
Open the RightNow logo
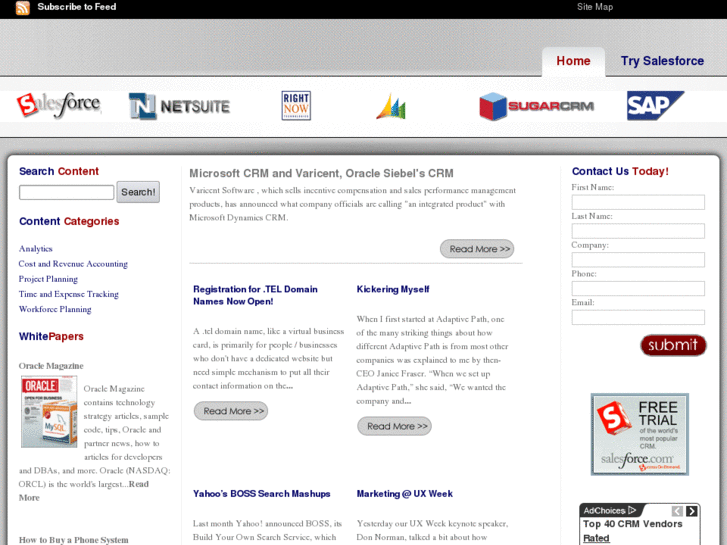(296, 106)
